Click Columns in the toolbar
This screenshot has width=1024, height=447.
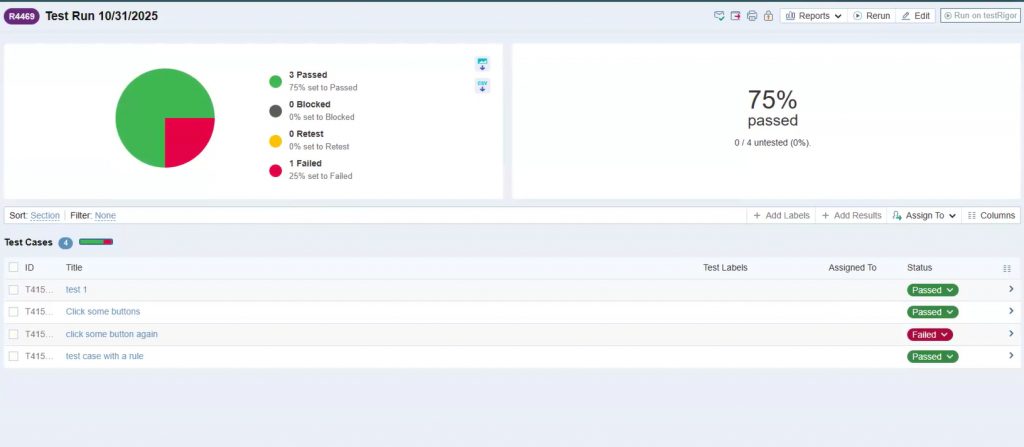(x=991, y=215)
